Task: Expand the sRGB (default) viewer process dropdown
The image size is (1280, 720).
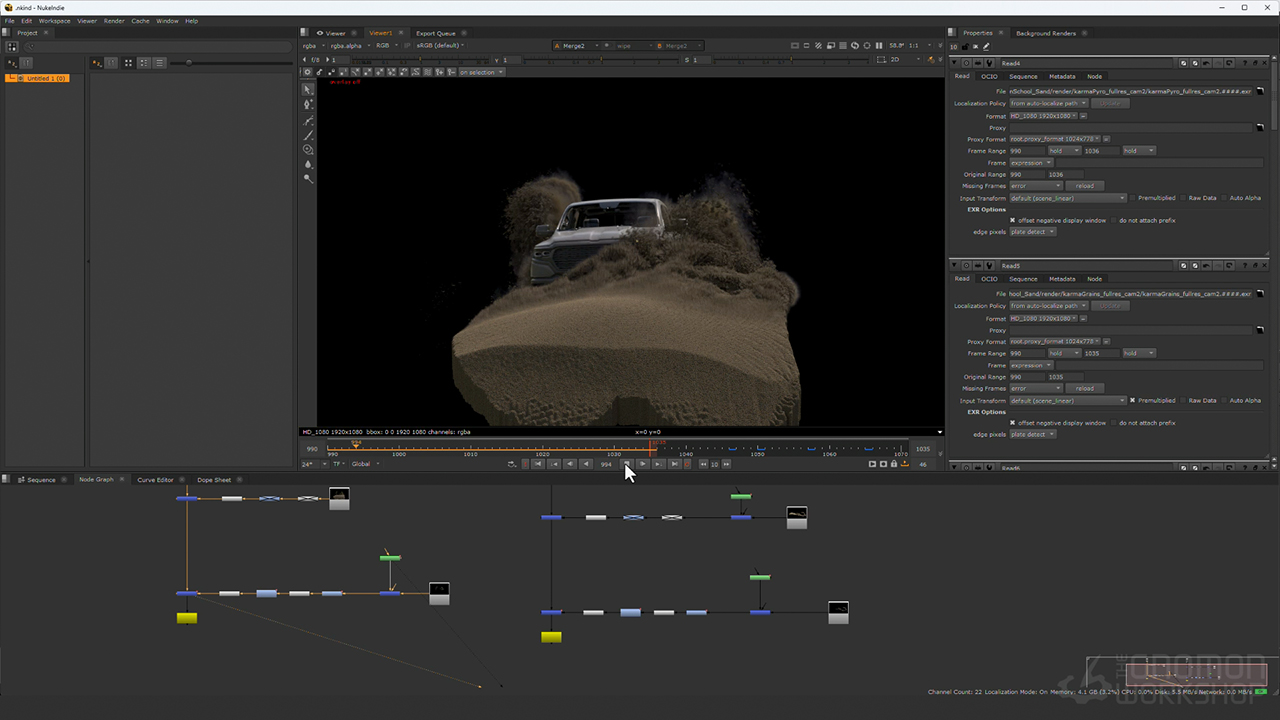Action: (440, 45)
